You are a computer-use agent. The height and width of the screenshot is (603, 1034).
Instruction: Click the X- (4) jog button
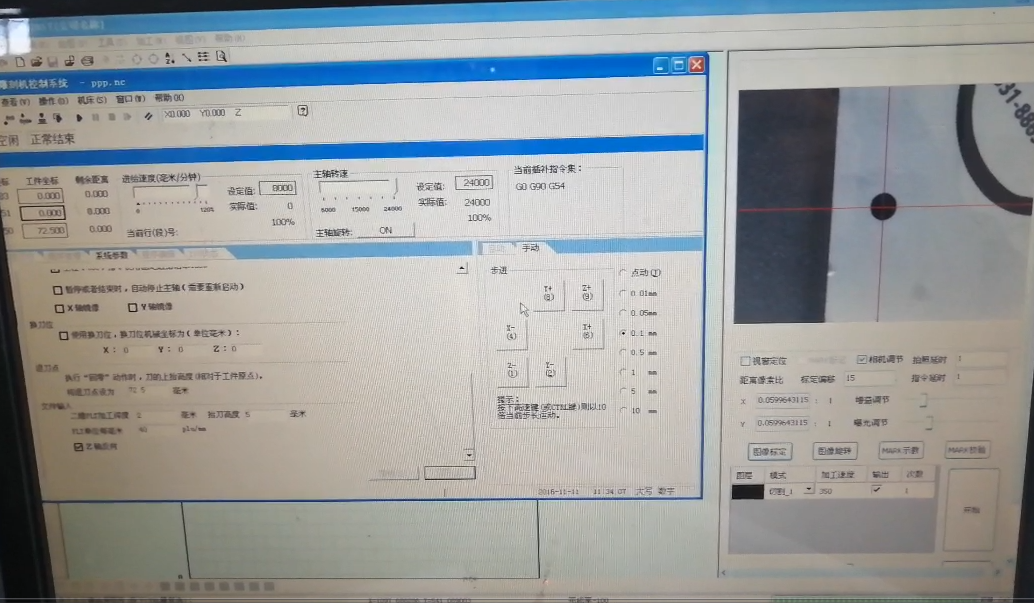511,333
